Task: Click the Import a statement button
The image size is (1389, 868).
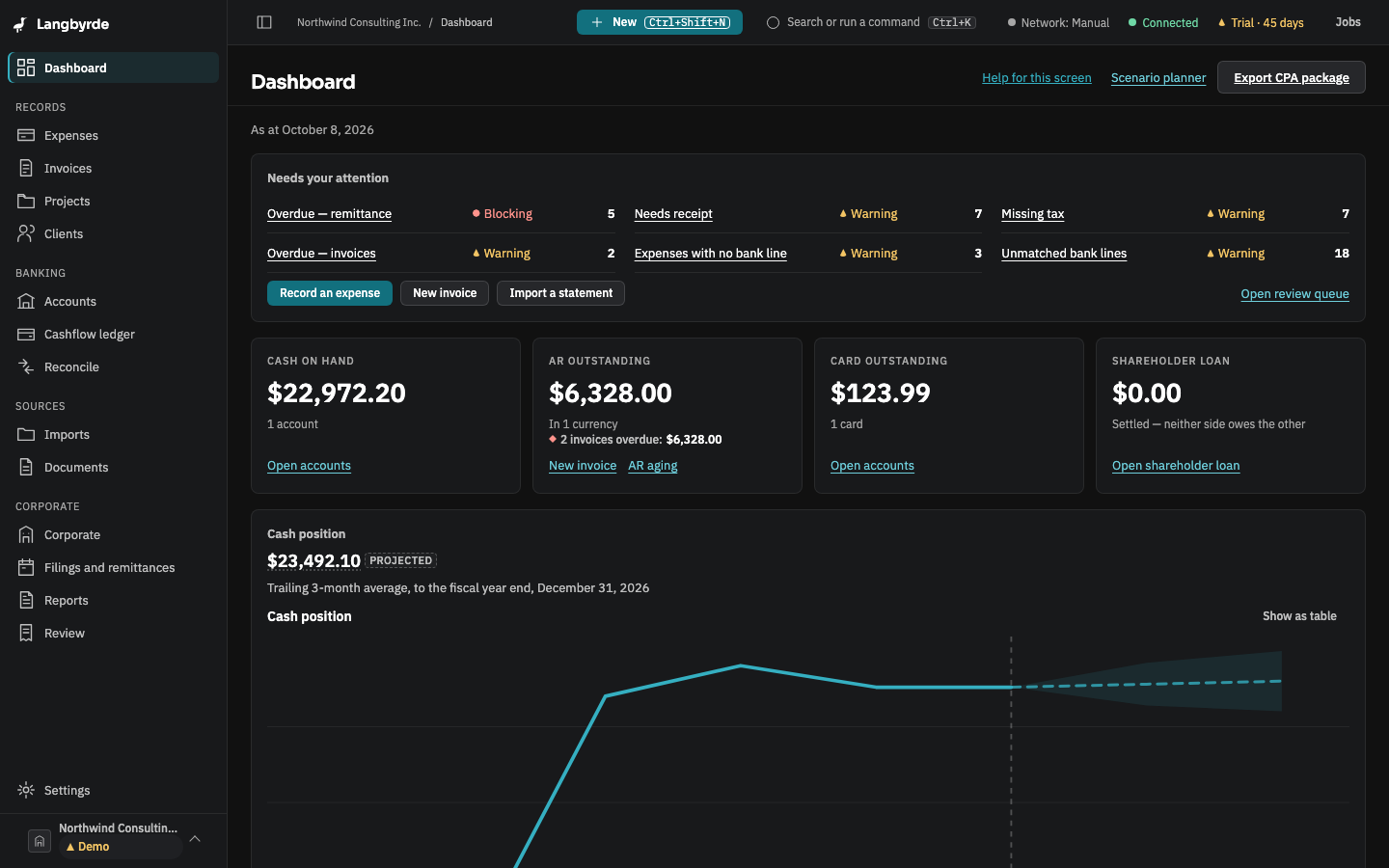Action: [x=560, y=293]
